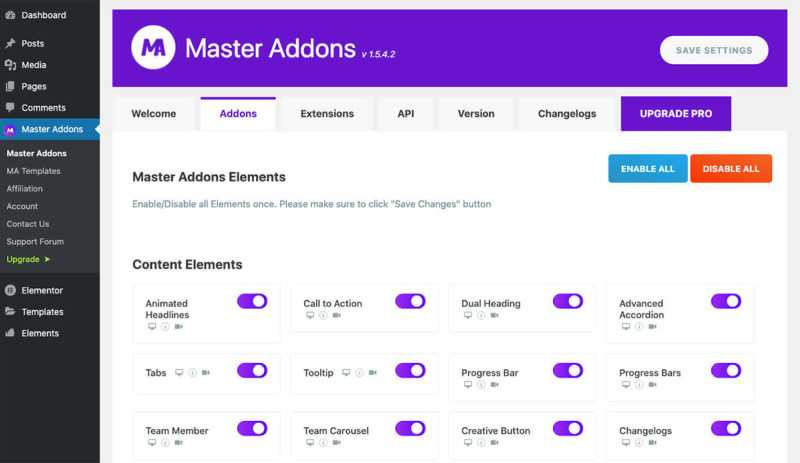
Task: Toggle the Call to Action switch
Action: tap(410, 301)
